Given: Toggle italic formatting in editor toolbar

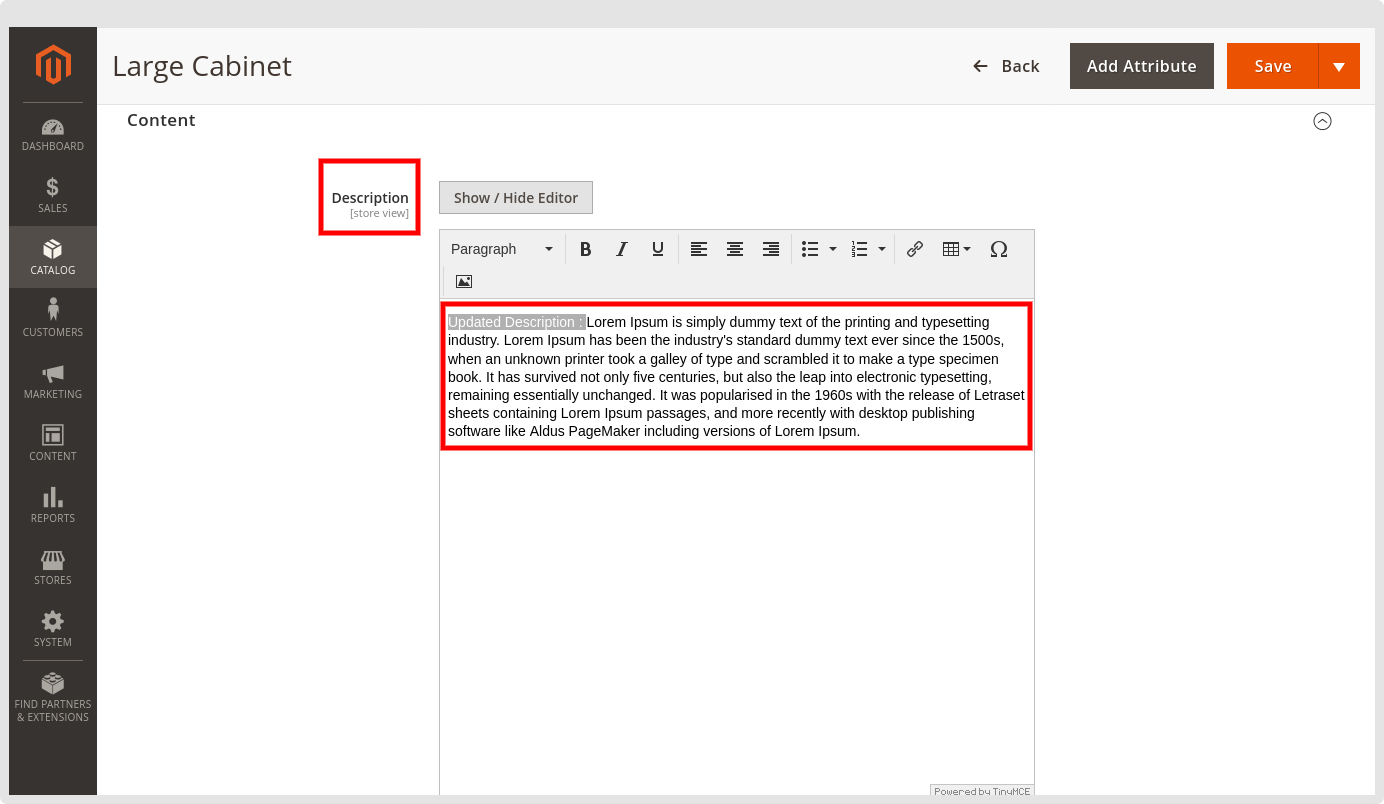Looking at the screenshot, I should (621, 249).
